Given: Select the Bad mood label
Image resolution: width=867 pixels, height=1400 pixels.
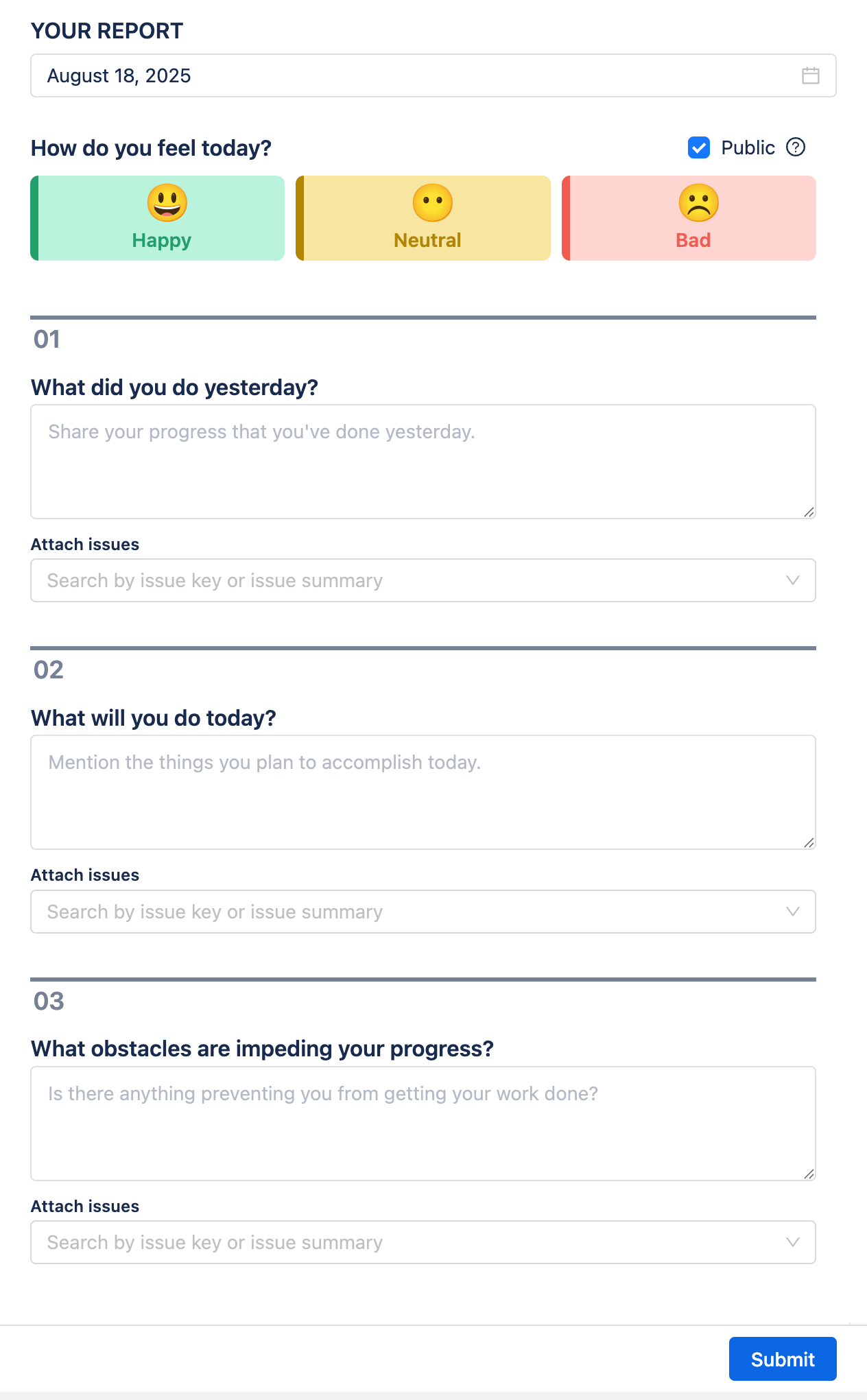Looking at the screenshot, I should click(x=693, y=241).
